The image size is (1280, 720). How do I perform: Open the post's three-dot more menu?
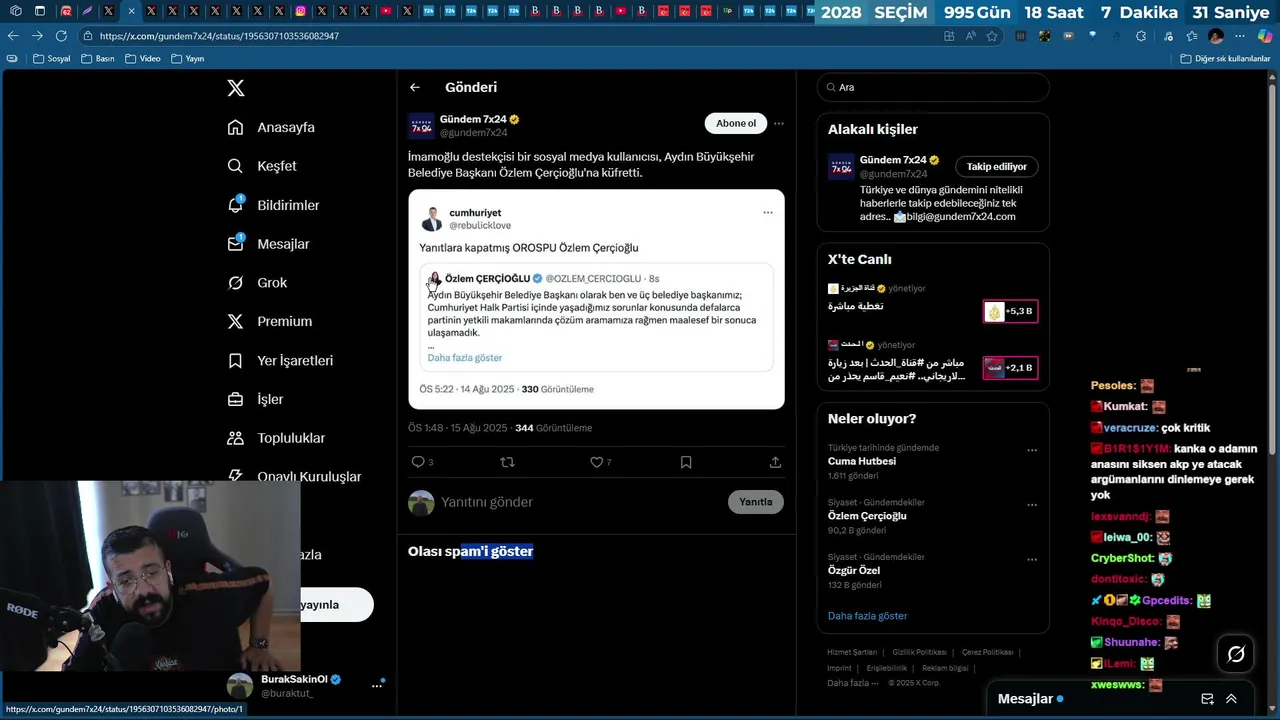[779, 124]
